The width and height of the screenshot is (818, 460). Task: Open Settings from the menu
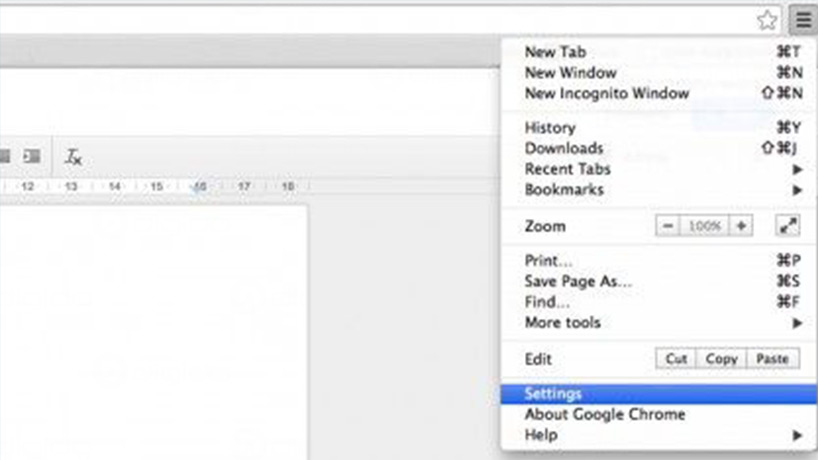tap(553, 394)
